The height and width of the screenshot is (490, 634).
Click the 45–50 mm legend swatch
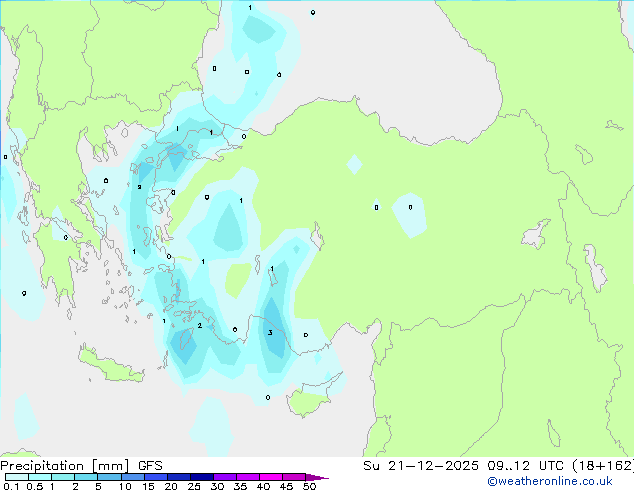click(x=294, y=477)
